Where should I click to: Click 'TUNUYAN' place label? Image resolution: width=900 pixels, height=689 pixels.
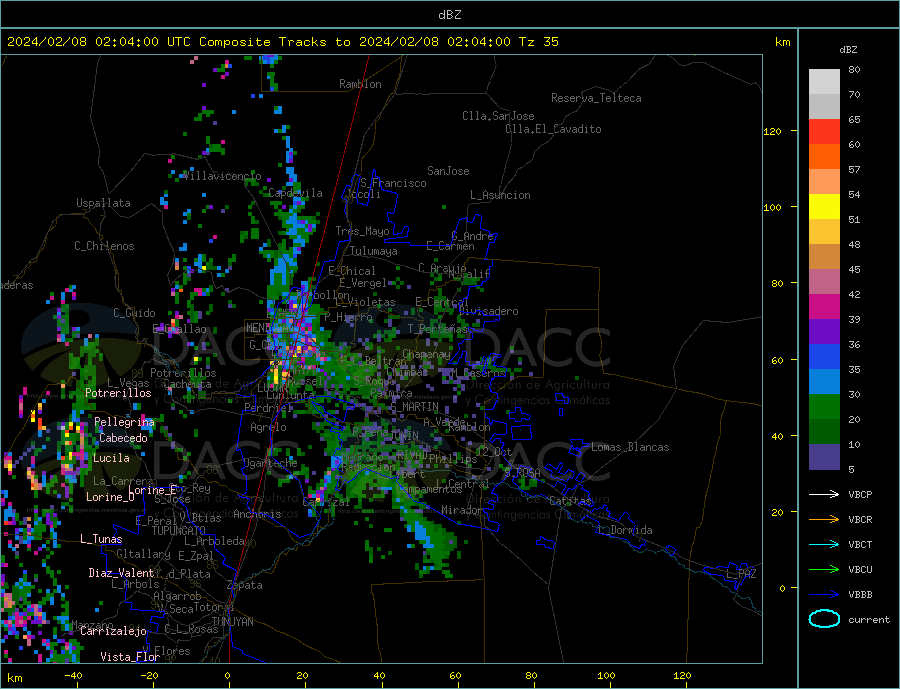point(232,622)
